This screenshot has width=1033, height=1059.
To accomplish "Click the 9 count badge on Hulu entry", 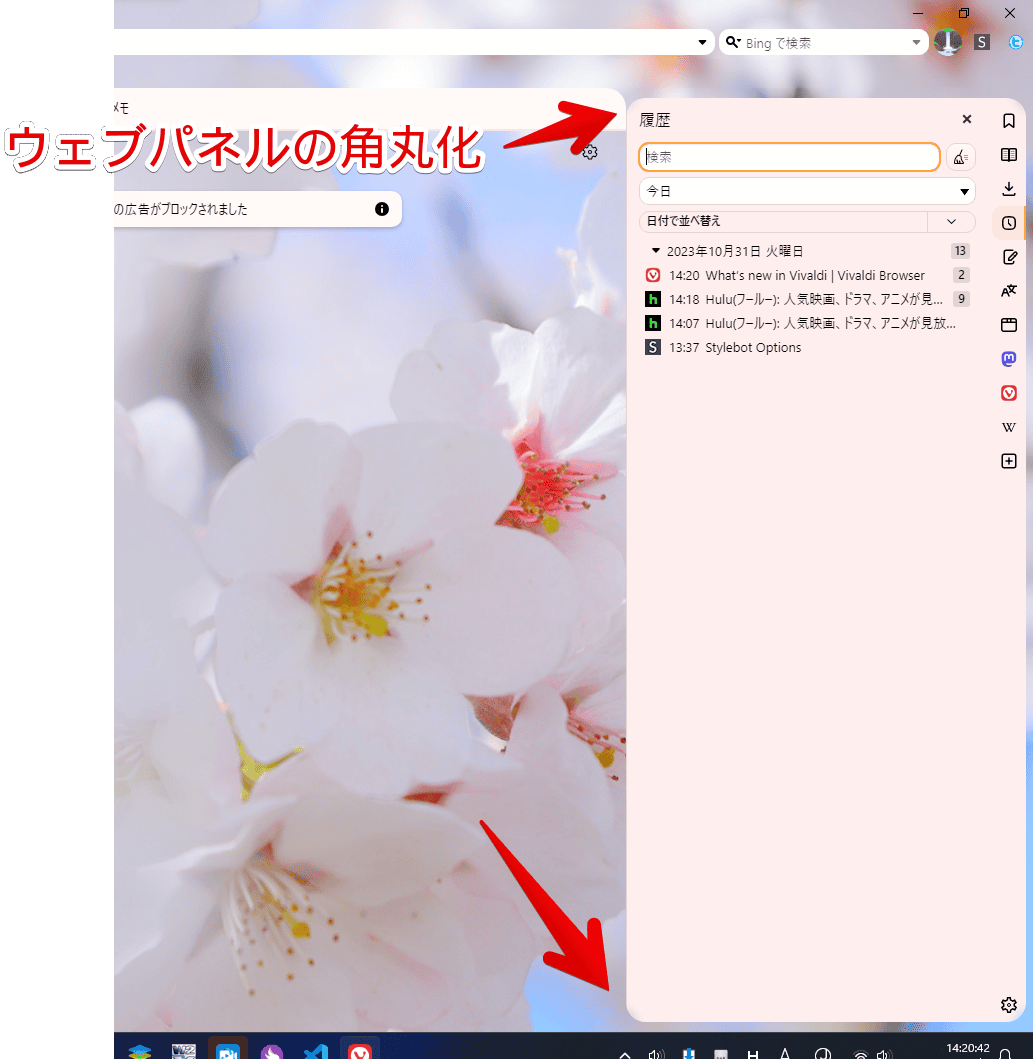I will (961, 299).
